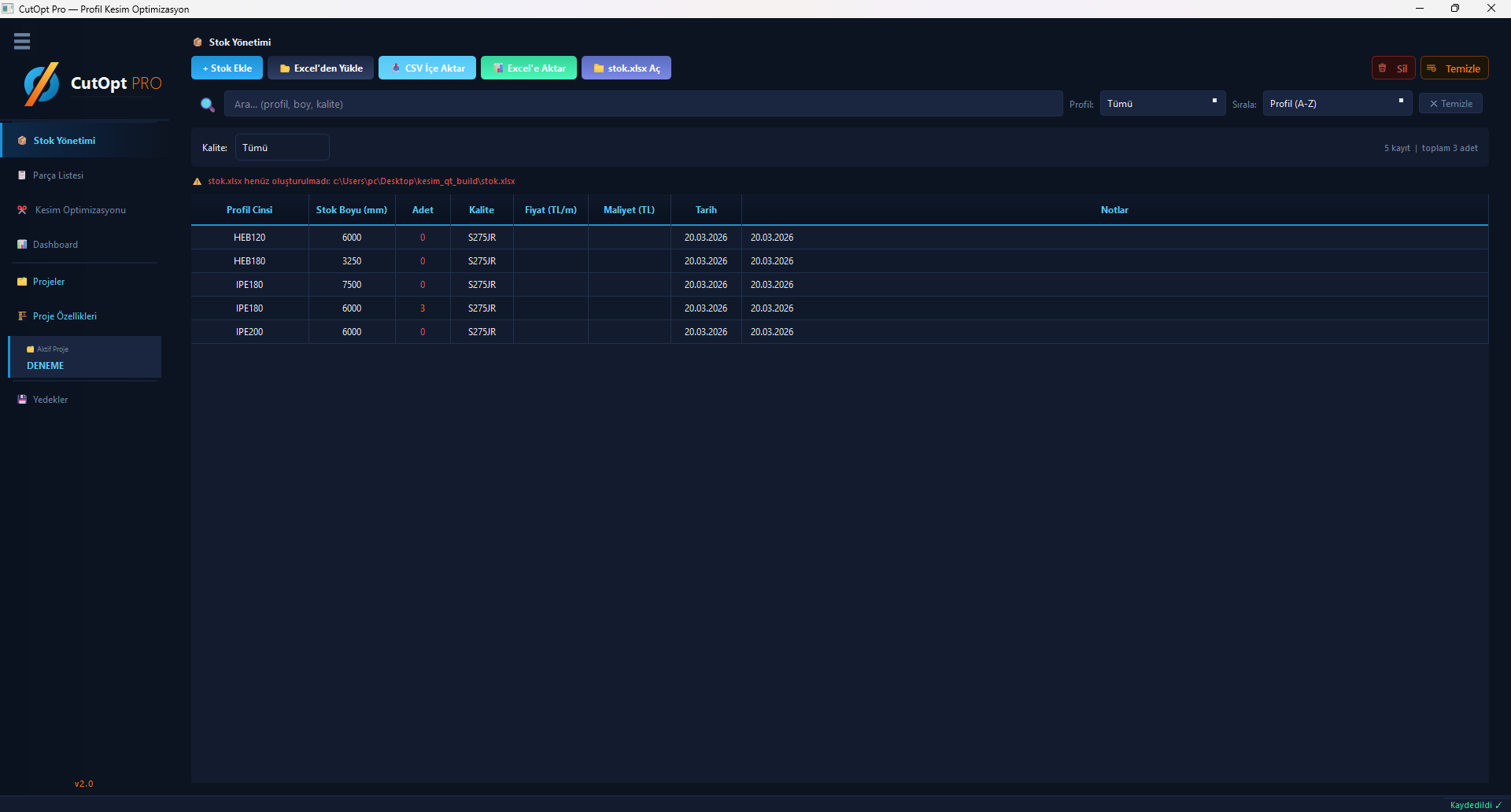
Task: Click the Excel'e Aktar button
Action: click(529, 68)
